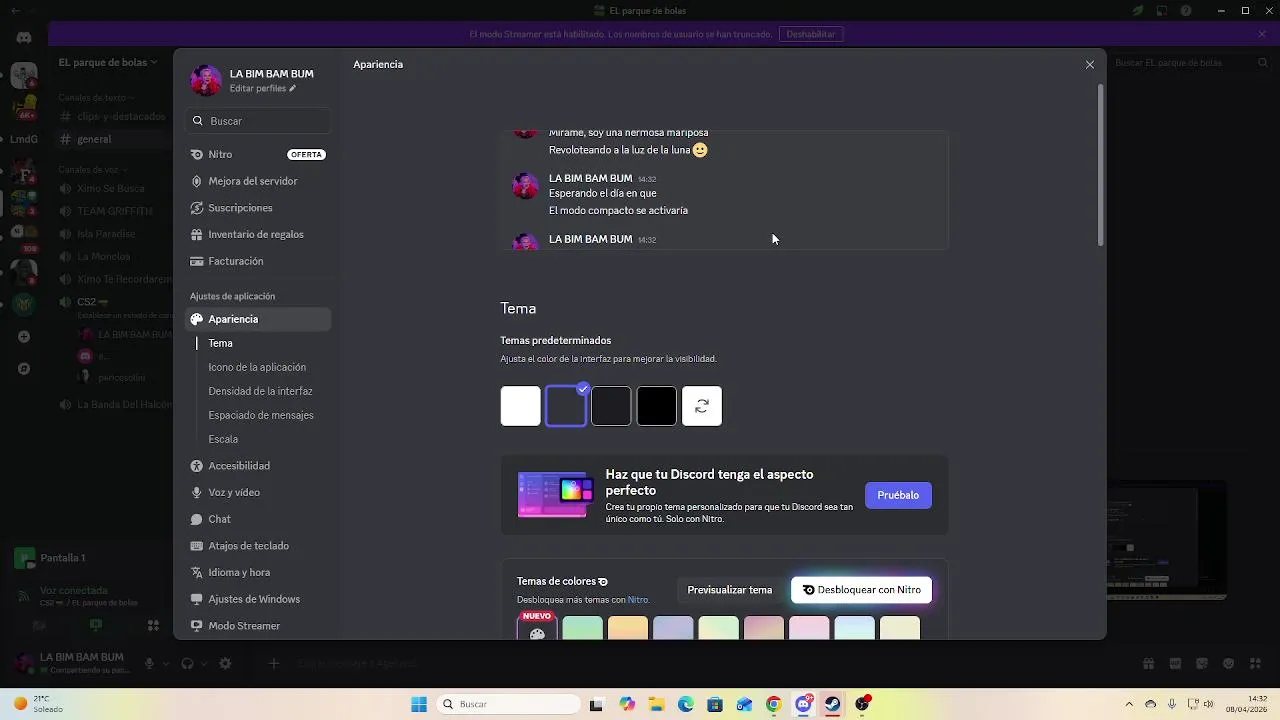Screen dimensions: 1280x720
Task: Open the Facturación settings
Action: (x=258, y=261)
